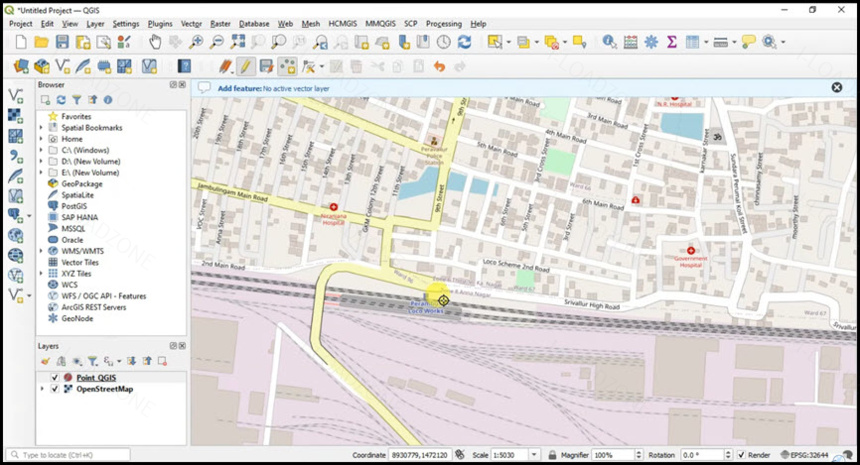Open the Project menu
This screenshot has height=465, width=860.
tap(21, 24)
